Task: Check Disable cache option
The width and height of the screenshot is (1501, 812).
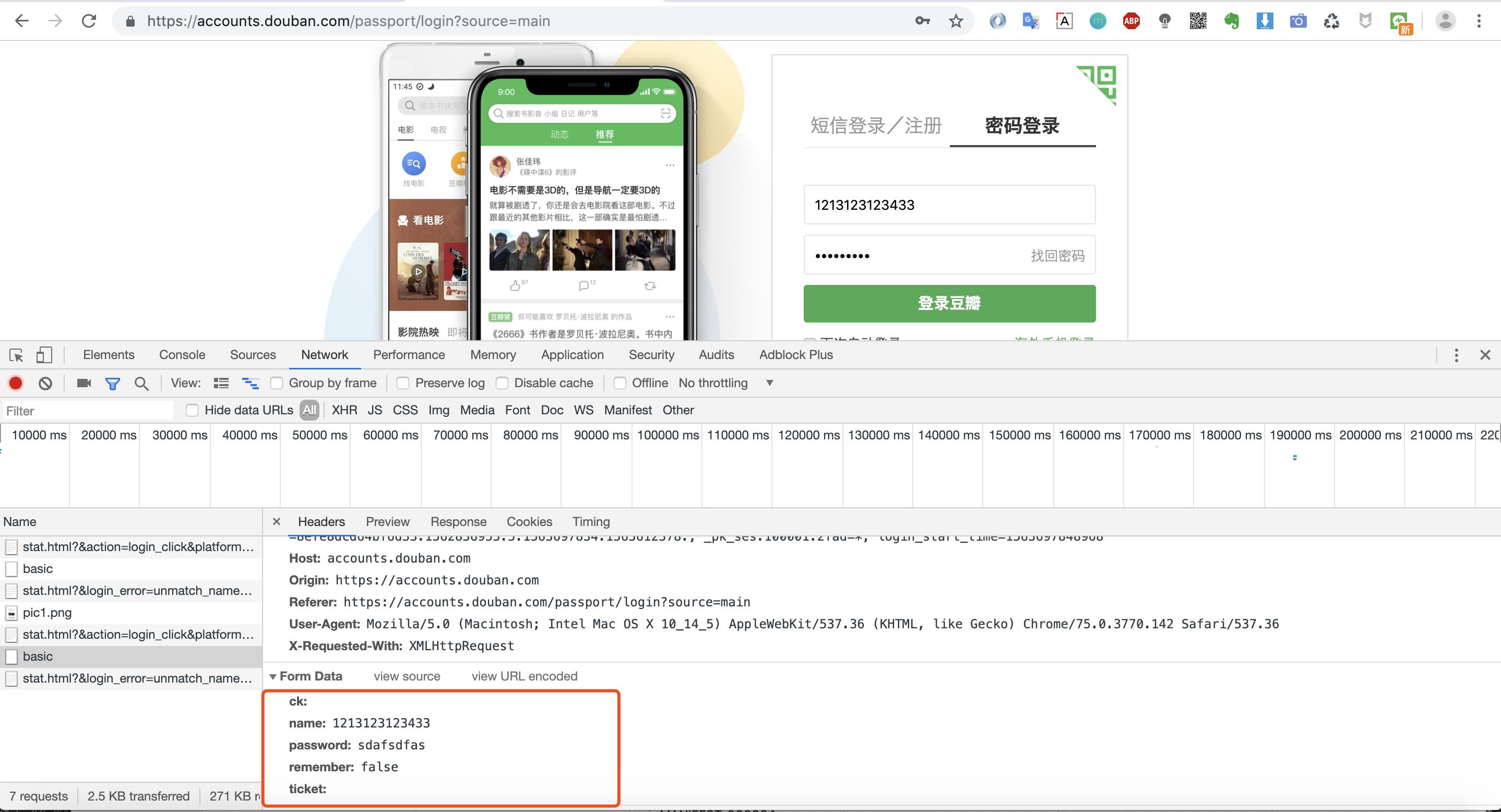Action: (x=502, y=383)
